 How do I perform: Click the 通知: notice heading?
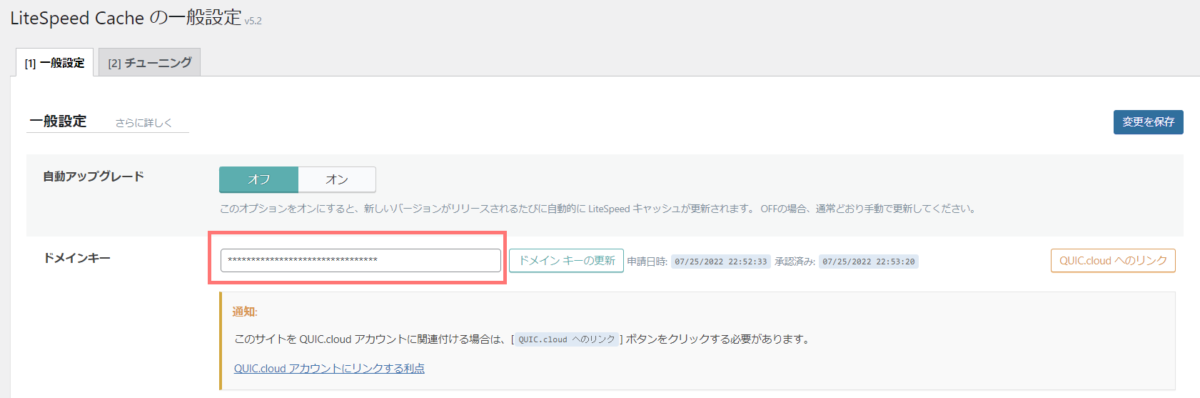(245, 312)
